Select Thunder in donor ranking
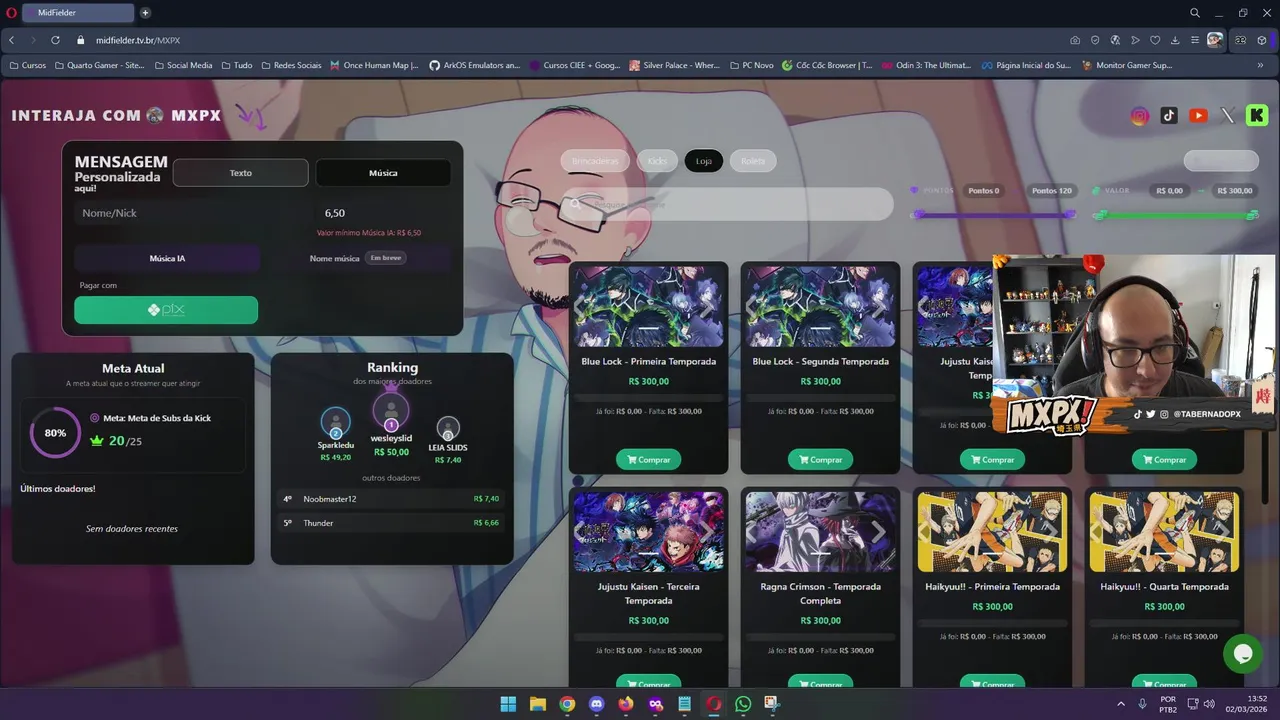Screen dimensions: 1280x720 coord(392,522)
